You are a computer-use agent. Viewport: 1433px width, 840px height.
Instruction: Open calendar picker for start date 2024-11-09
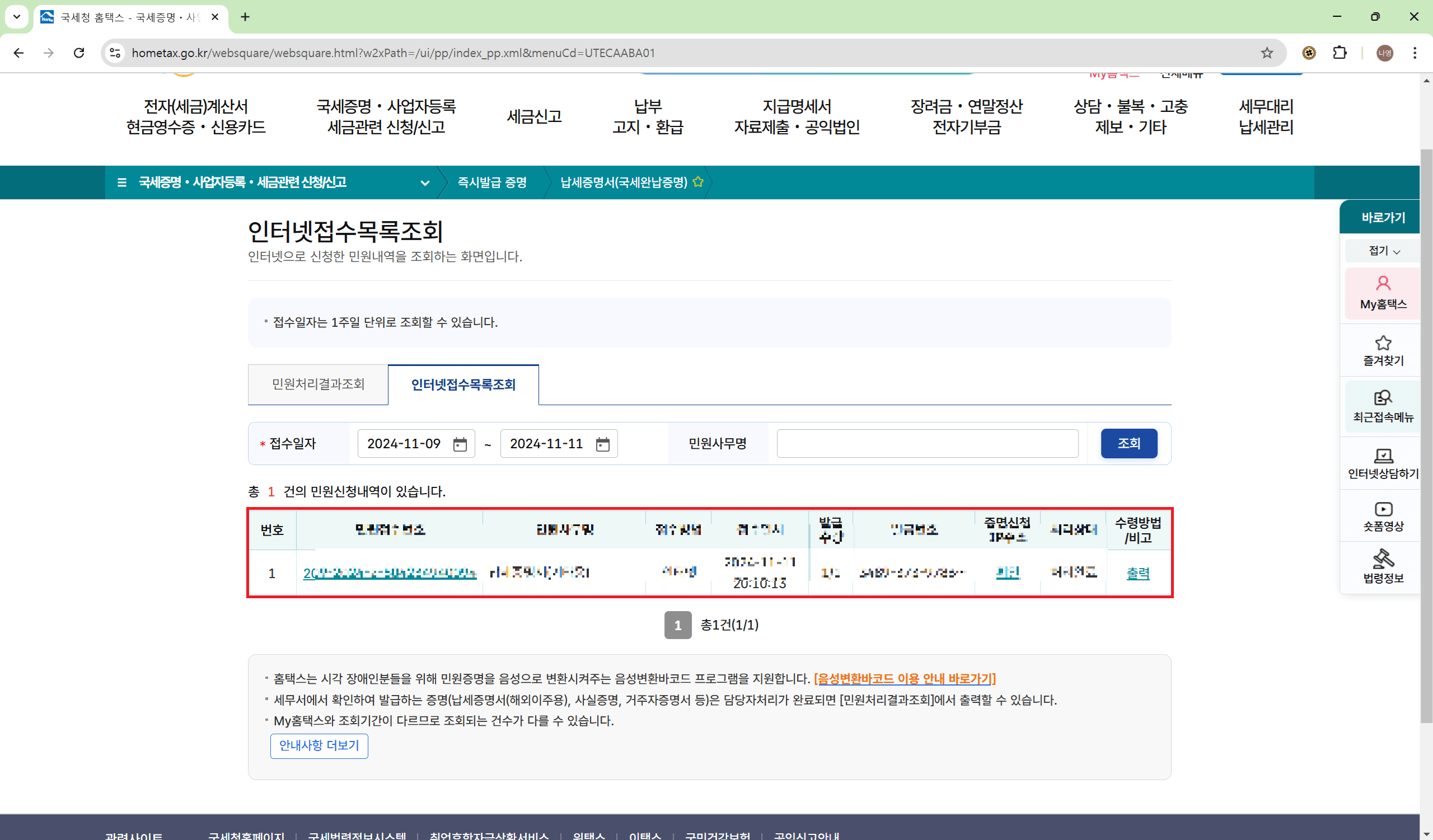[460, 444]
